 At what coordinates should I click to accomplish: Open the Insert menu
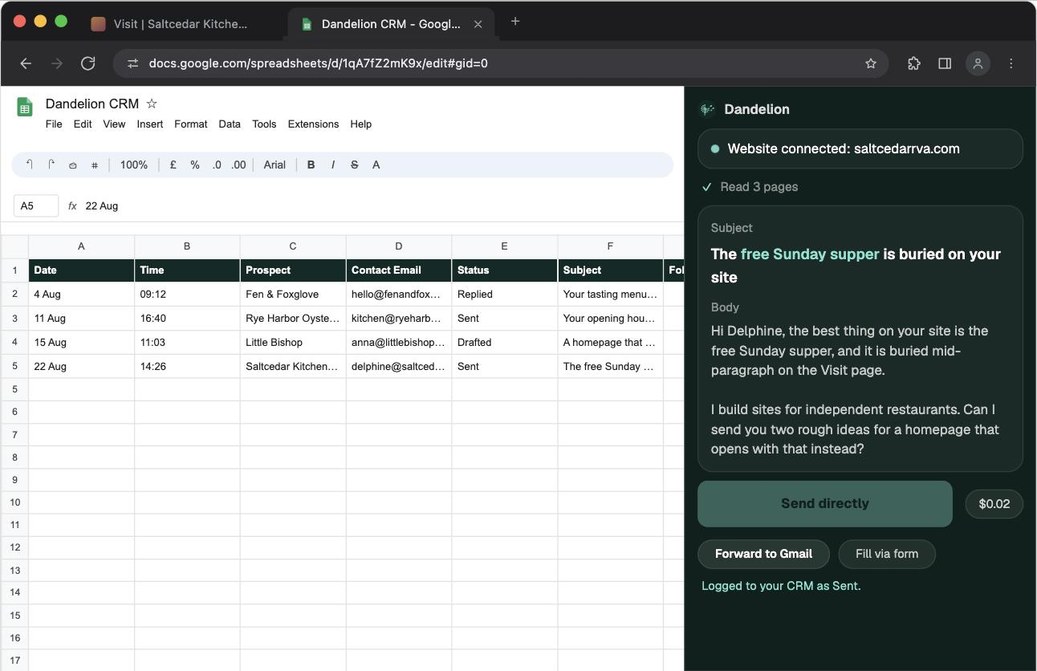coord(149,124)
